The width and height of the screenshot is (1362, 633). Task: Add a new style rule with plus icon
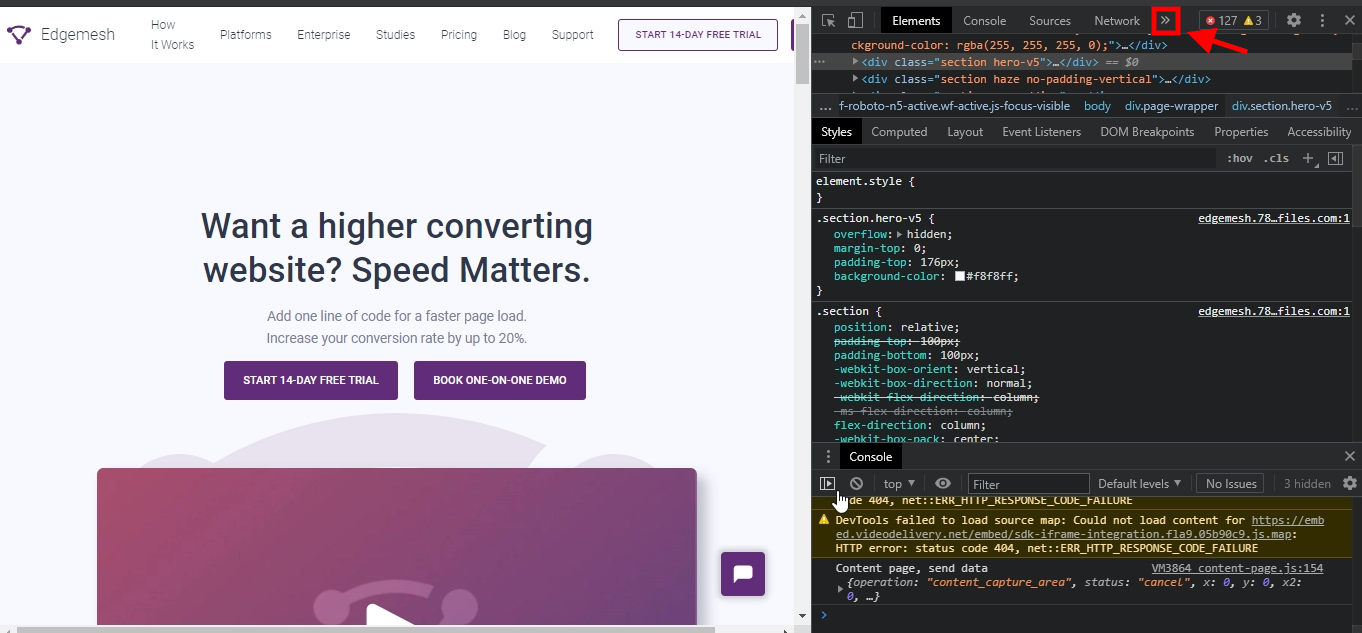[x=1308, y=158]
